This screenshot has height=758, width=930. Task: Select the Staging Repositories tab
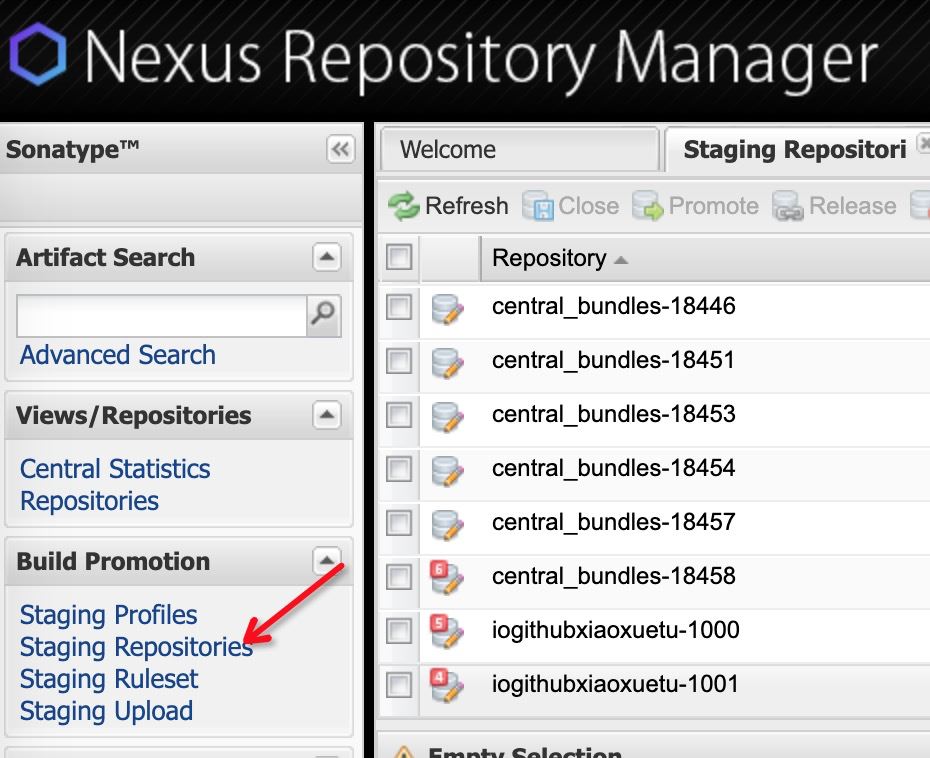(795, 149)
